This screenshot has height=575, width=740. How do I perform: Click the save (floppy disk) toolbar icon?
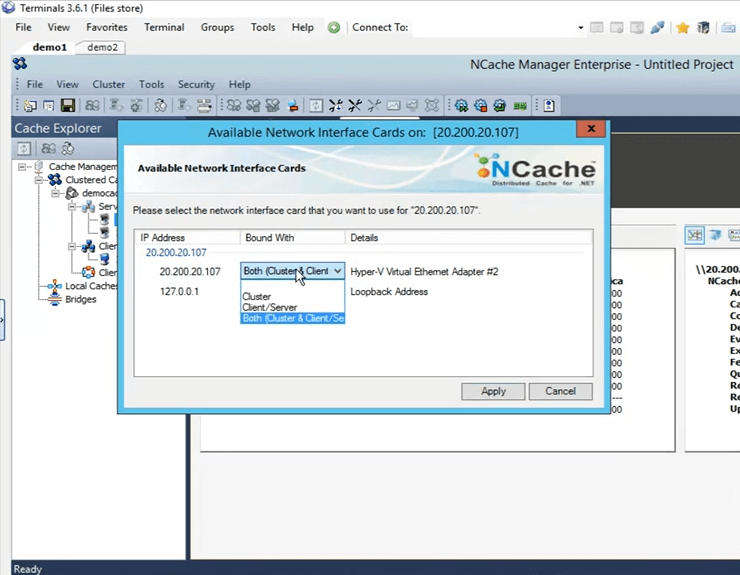coord(68,105)
